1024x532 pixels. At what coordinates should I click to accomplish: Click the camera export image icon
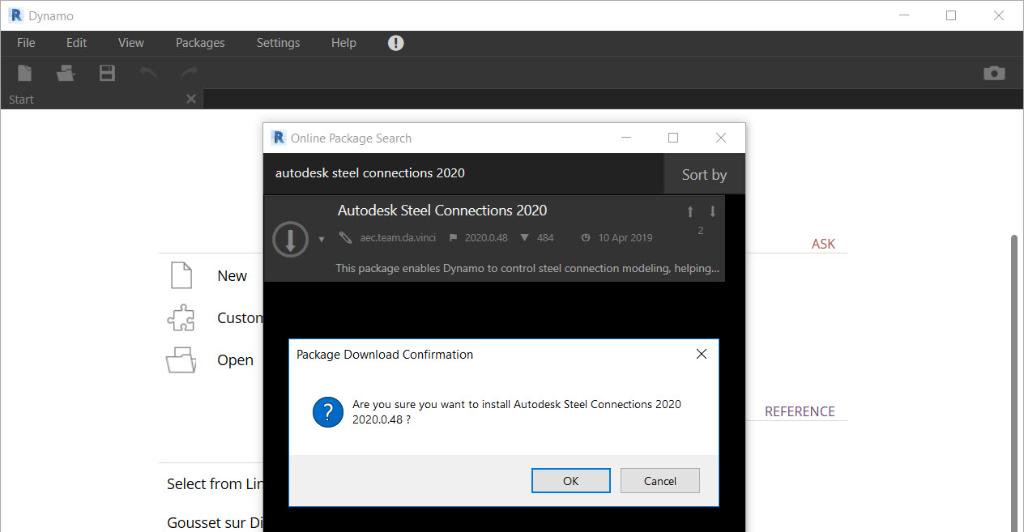coord(994,72)
